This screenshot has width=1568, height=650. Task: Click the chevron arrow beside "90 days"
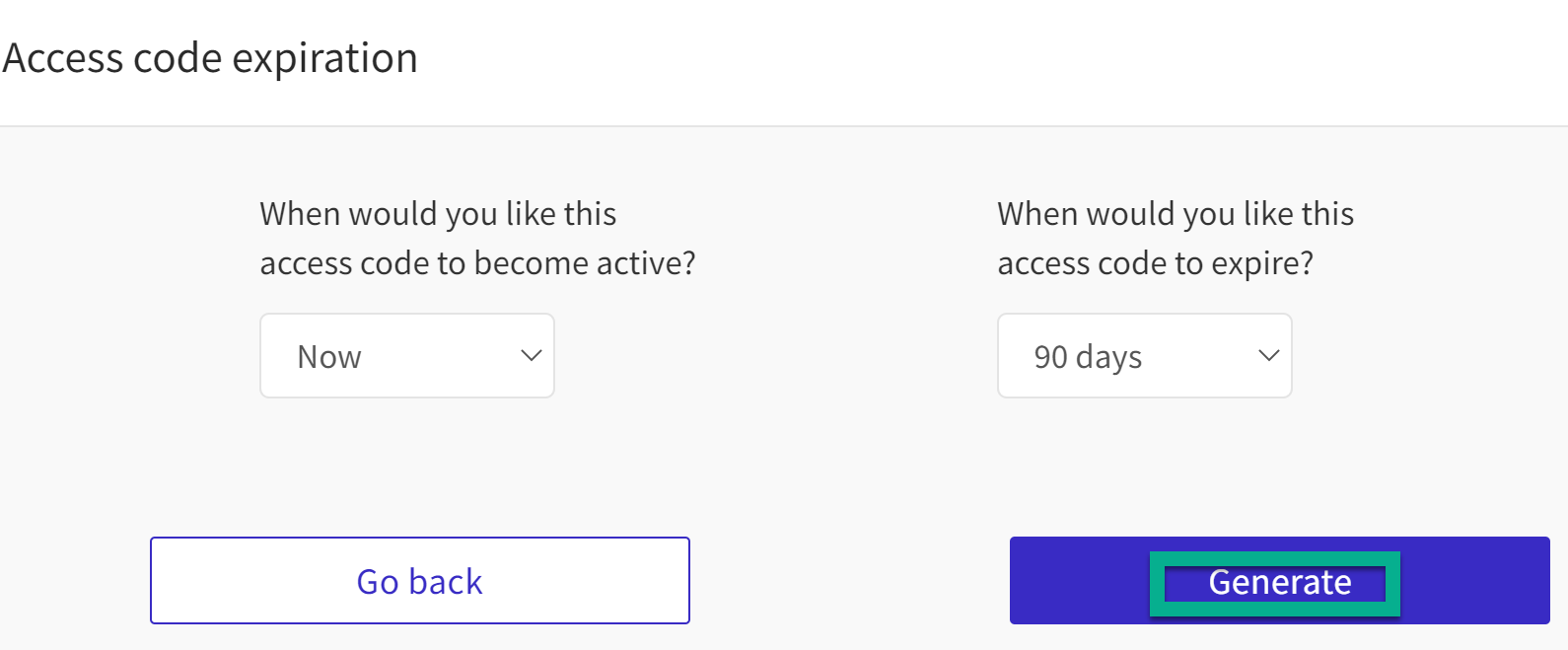(1269, 356)
